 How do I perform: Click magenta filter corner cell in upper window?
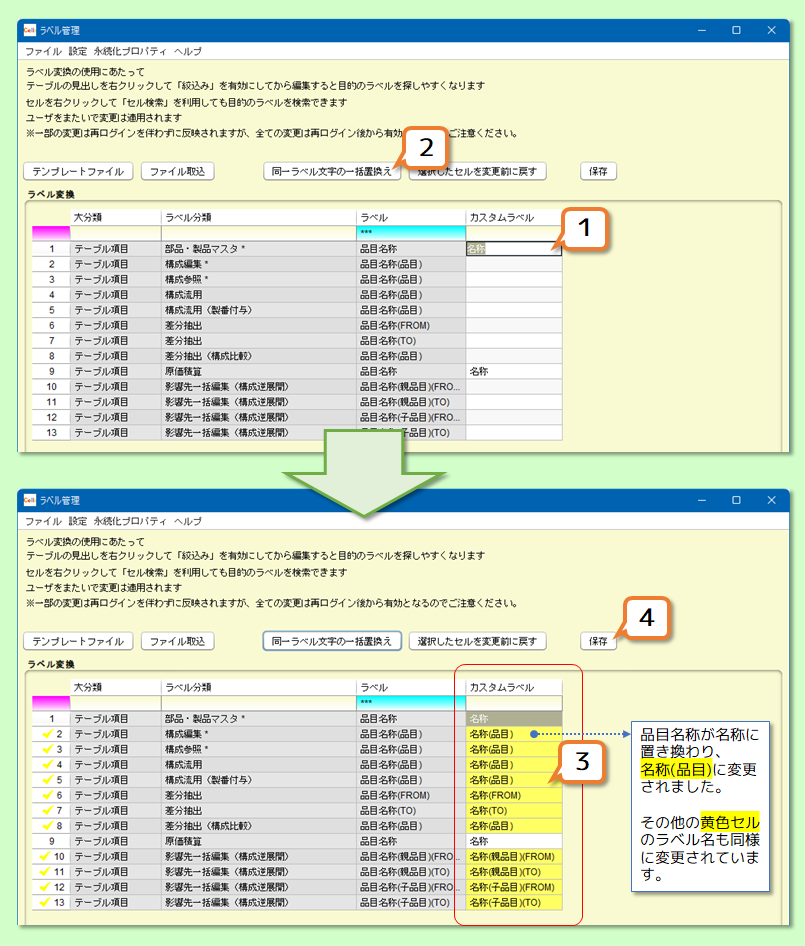click(x=51, y=232)
